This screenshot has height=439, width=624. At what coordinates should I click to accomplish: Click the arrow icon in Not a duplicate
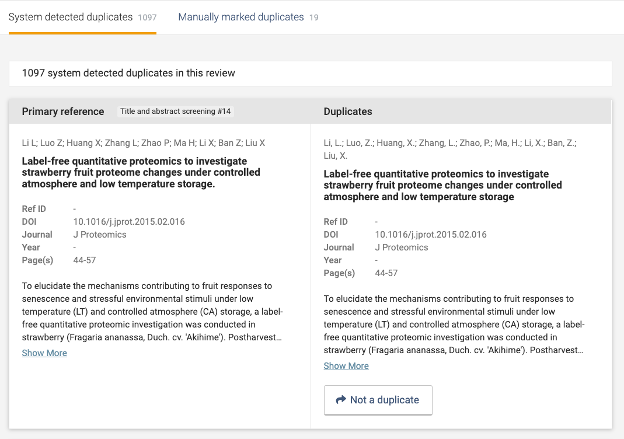pos(340,400)
